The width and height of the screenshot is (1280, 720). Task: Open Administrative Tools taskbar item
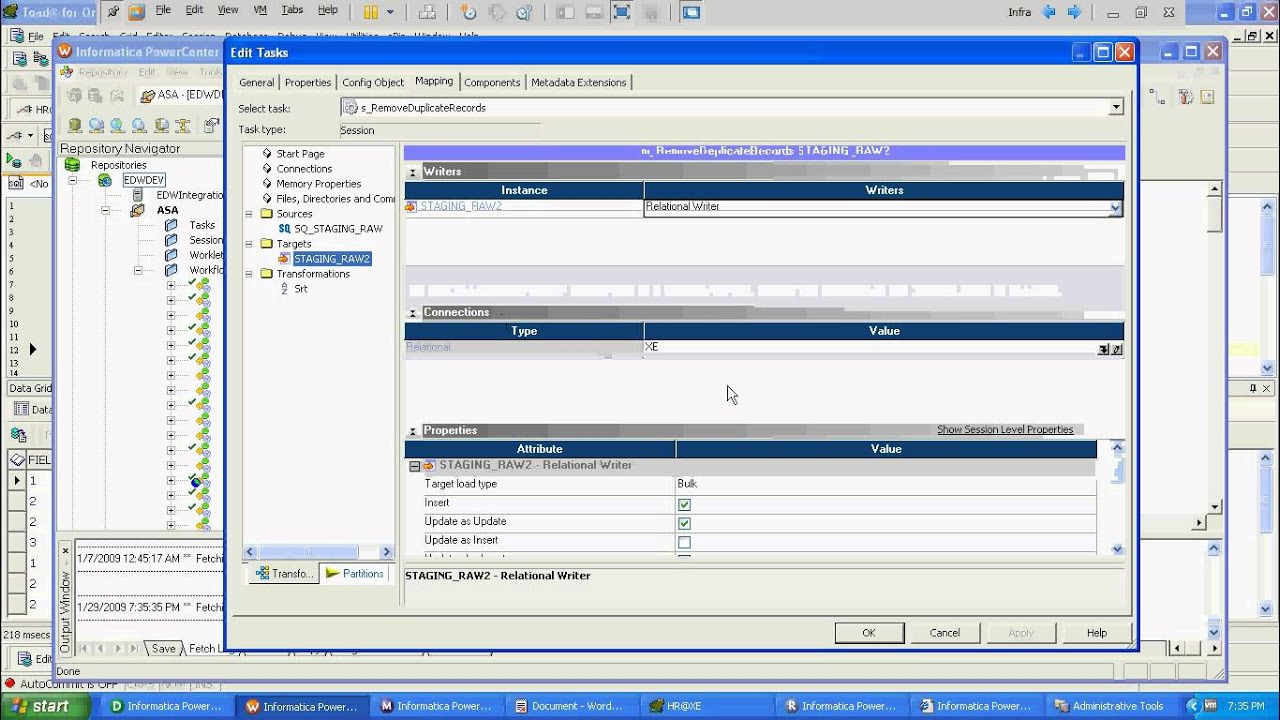pos(1109,706)
